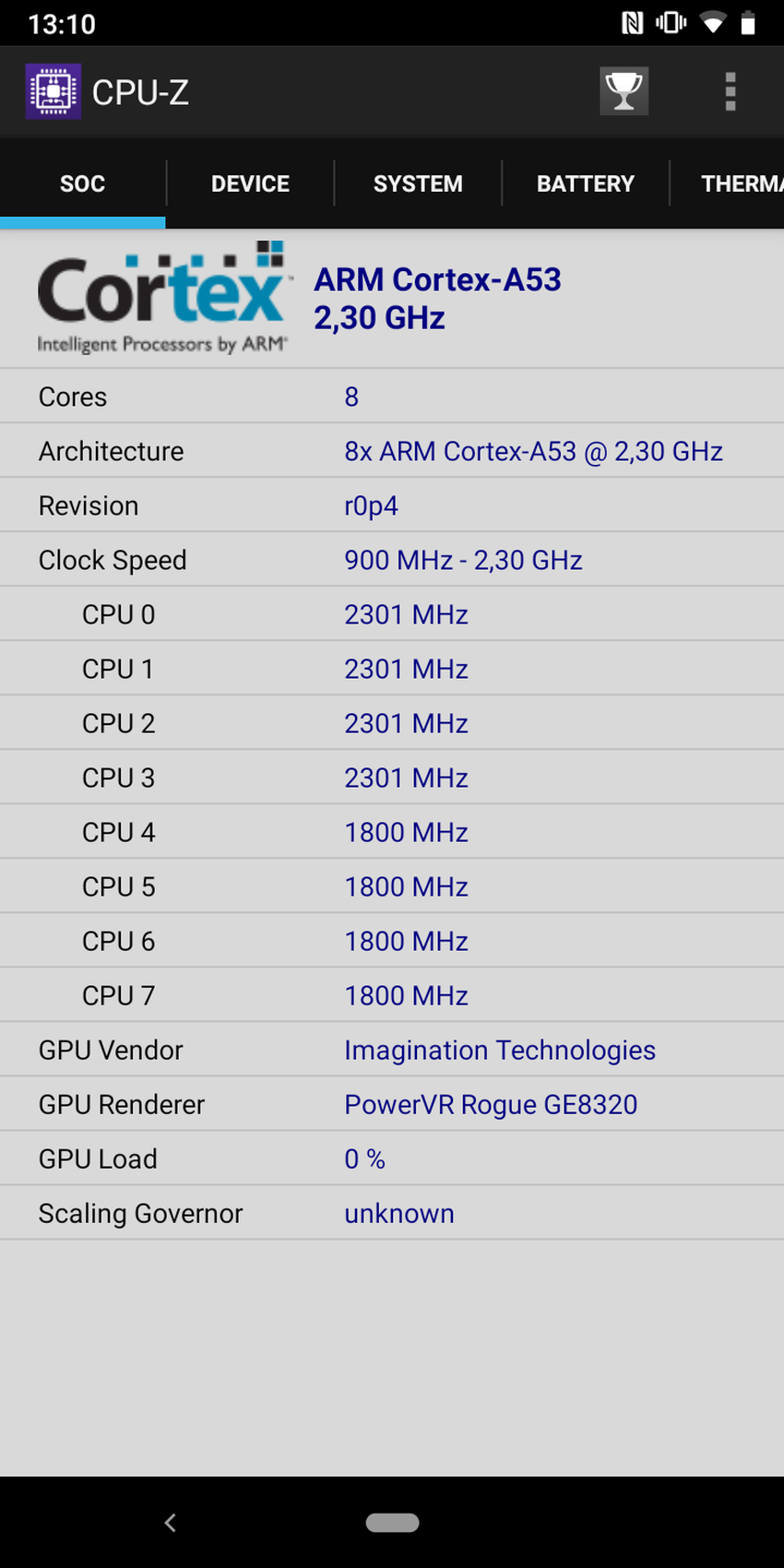The width and height of the screenshot is (784, 1568).
Task: Tap the Clock Speed row
Action: tap(392, 560)
